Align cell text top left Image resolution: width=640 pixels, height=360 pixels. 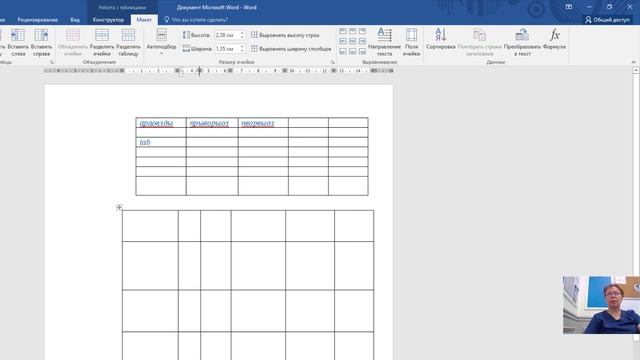coord(343,31)
